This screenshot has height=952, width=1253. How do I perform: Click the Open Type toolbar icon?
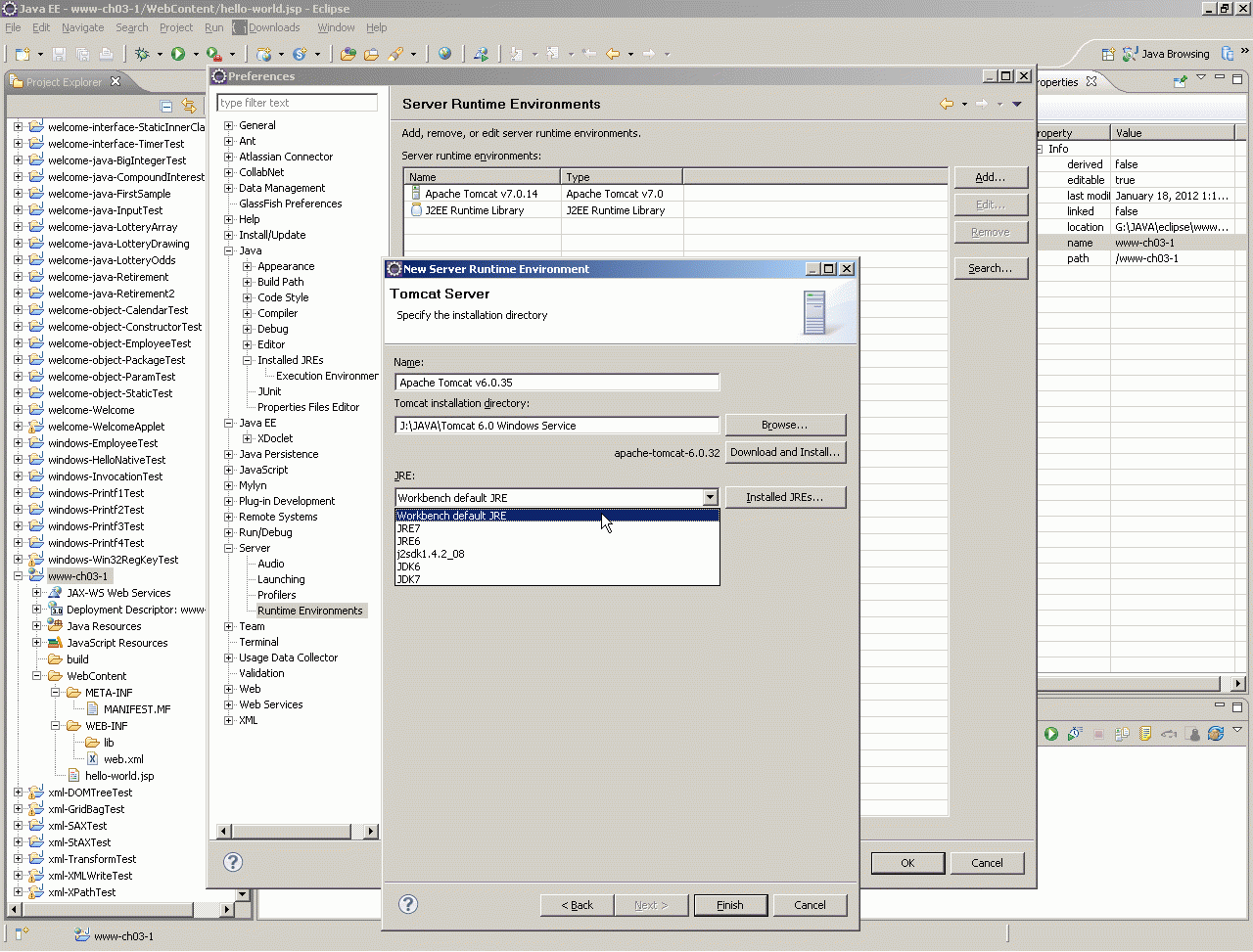pos(348,54)
